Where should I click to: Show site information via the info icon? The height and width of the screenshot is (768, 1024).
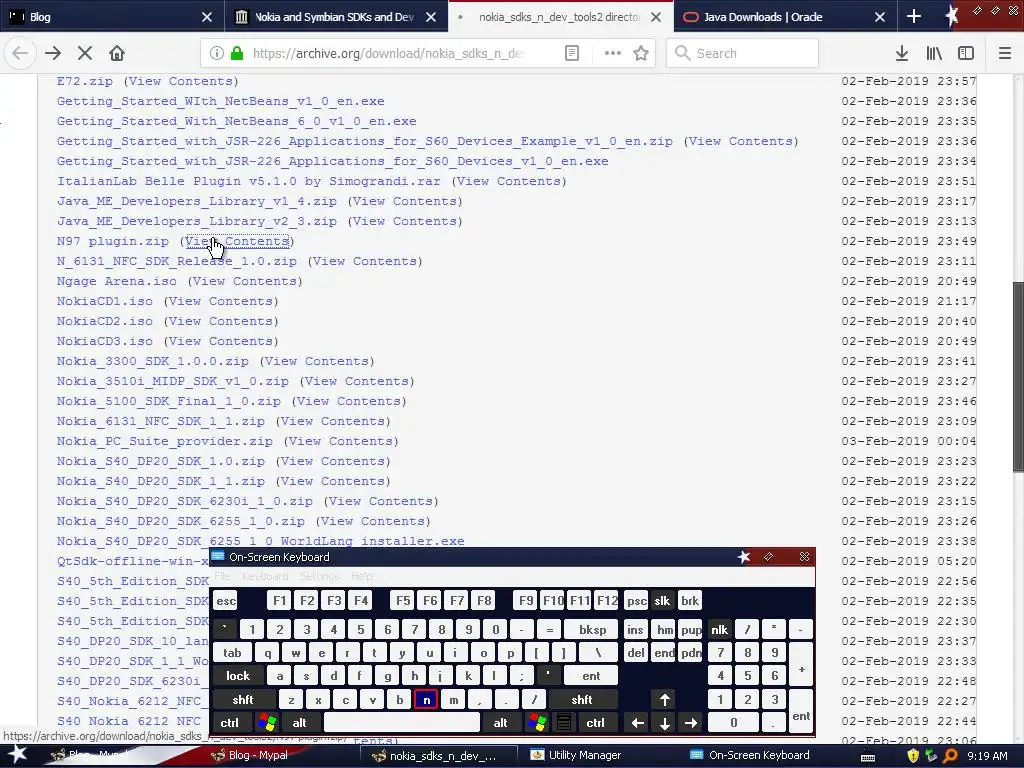tap(217, 54)
